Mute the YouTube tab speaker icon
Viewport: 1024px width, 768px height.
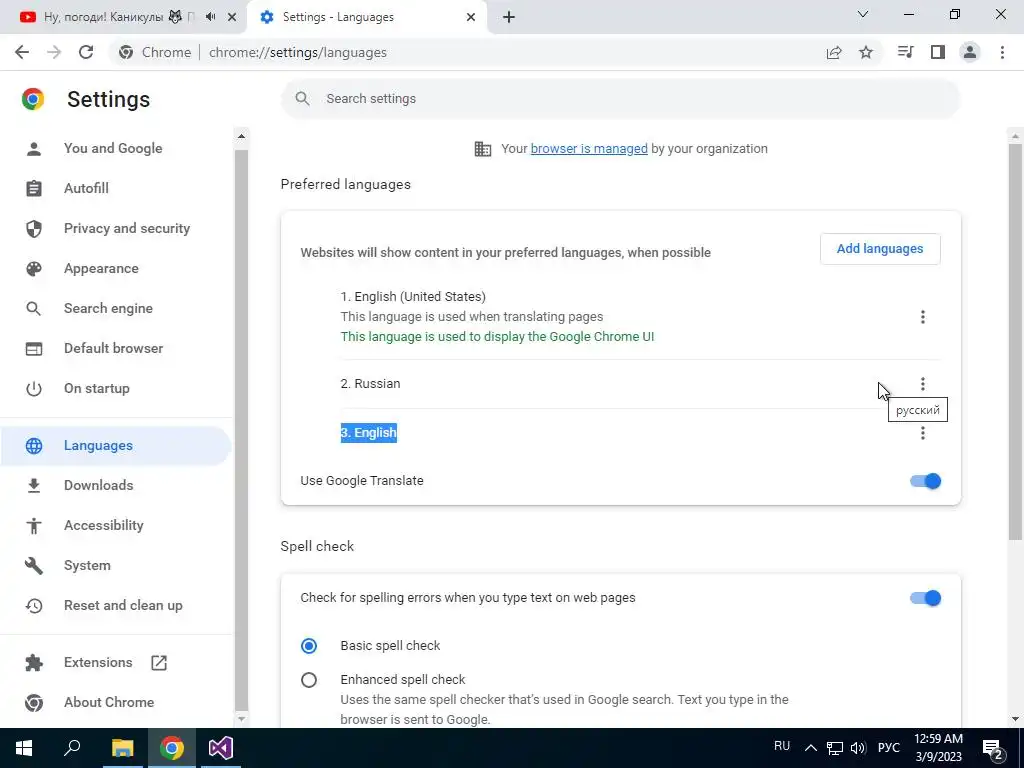coord(210,17)
